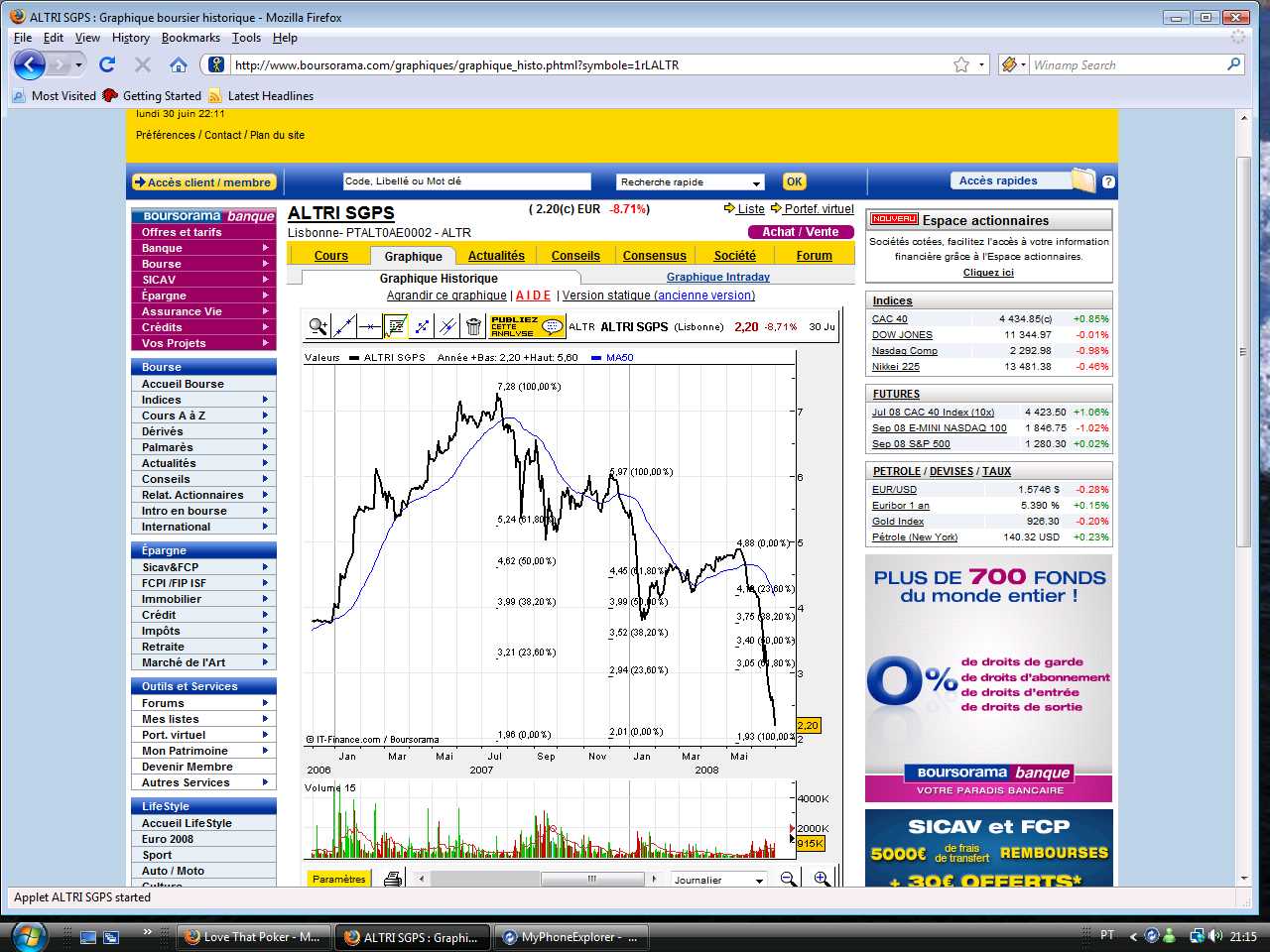Click the Achat / Vente button
The width and height of the screenshot is (1270, 952).
(801, 232)
